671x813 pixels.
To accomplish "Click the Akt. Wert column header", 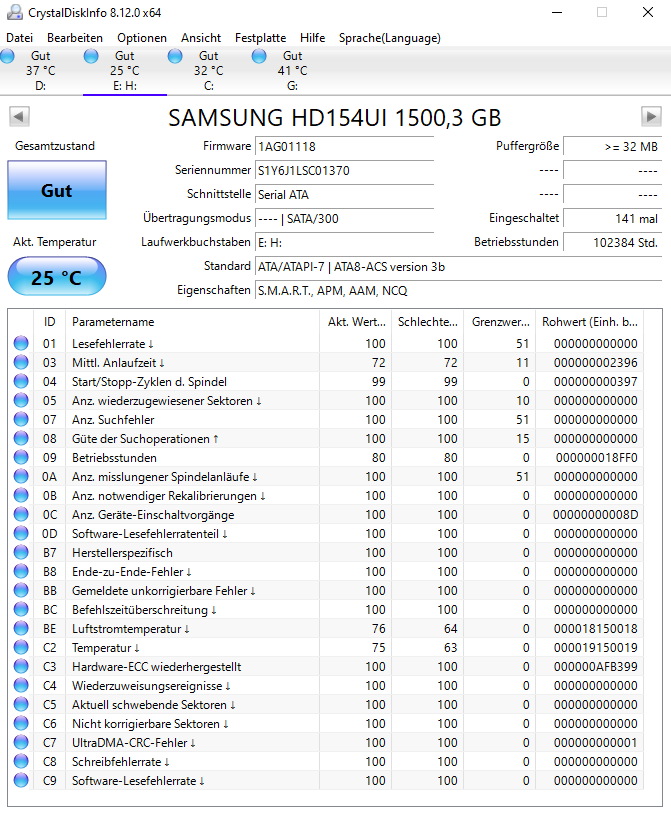I will (356, 322).
